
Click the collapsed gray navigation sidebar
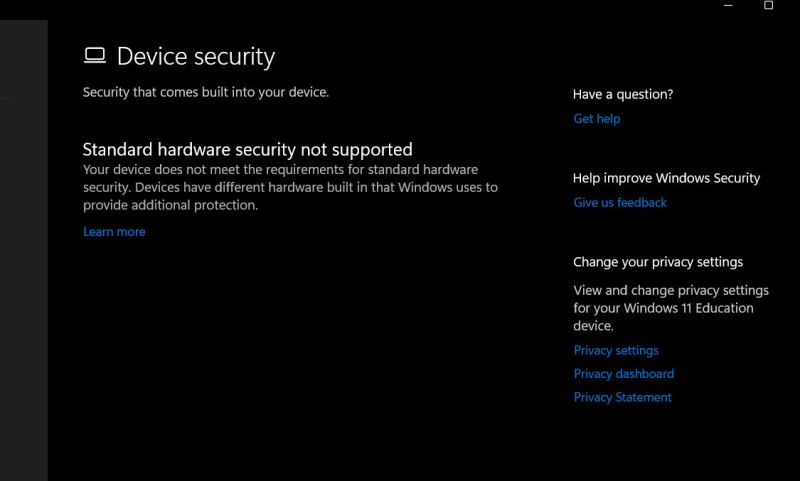point(23,250)
